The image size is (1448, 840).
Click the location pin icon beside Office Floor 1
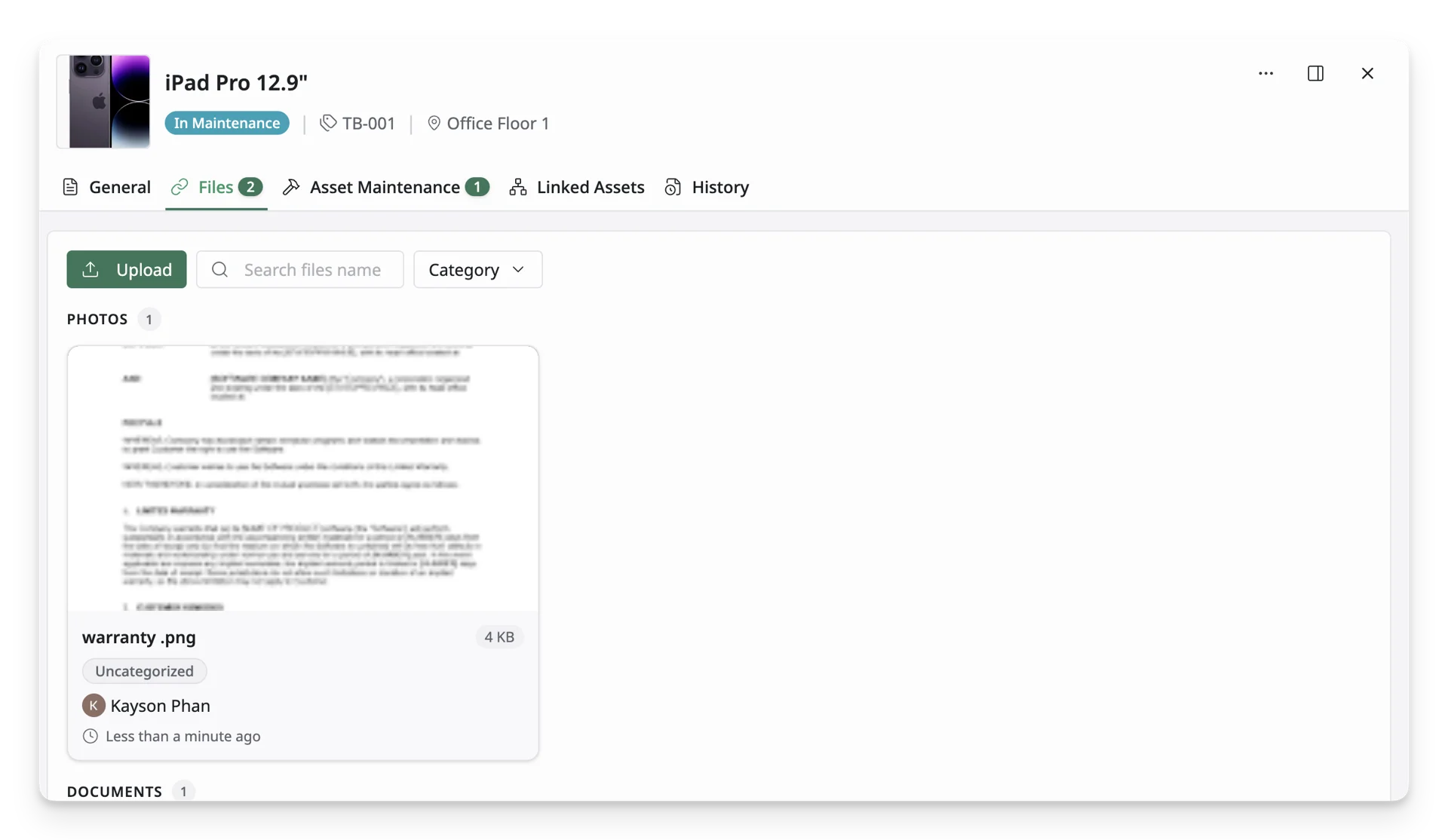(434, 123)
